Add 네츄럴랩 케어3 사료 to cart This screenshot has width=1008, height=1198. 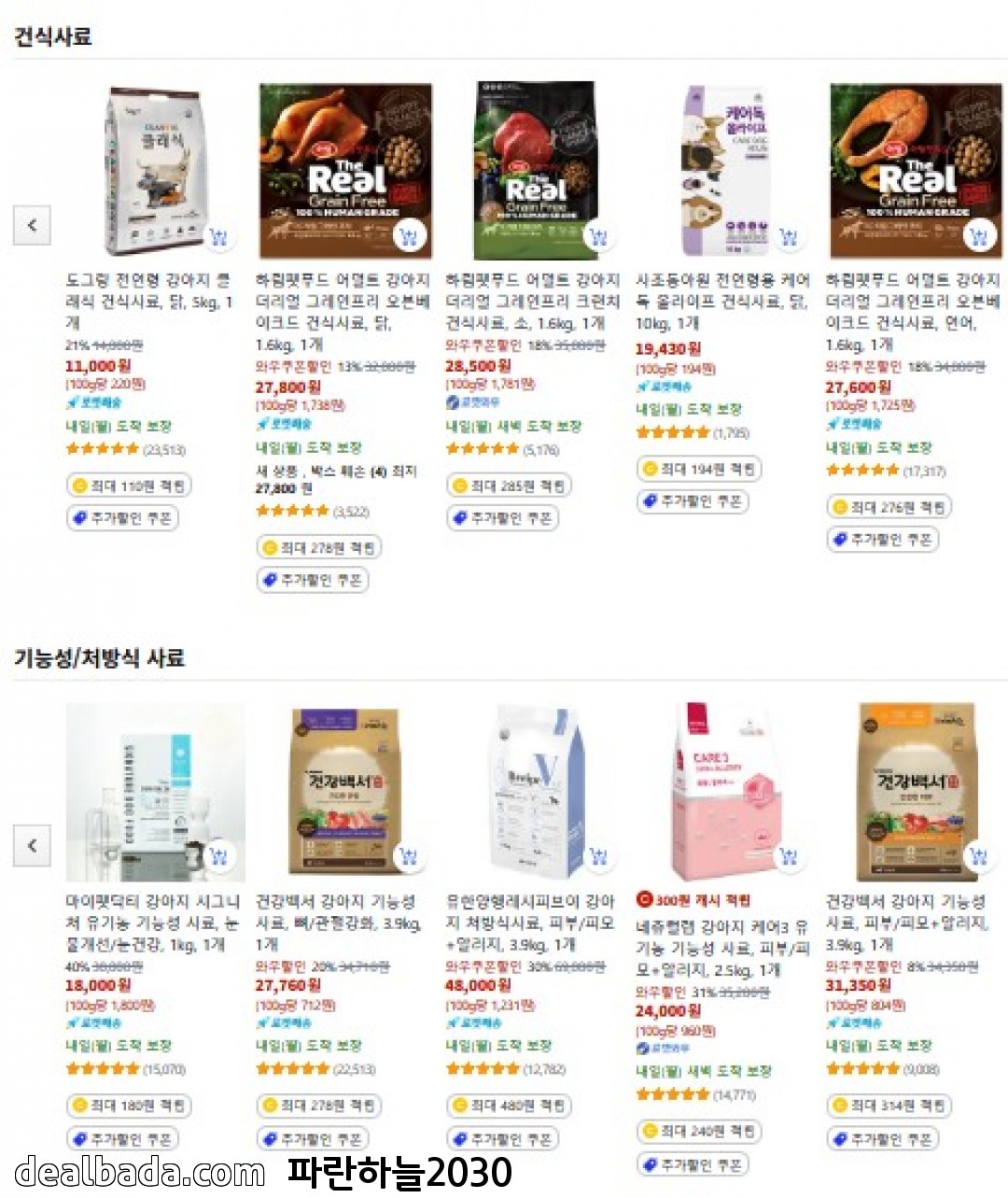[790, 856]
